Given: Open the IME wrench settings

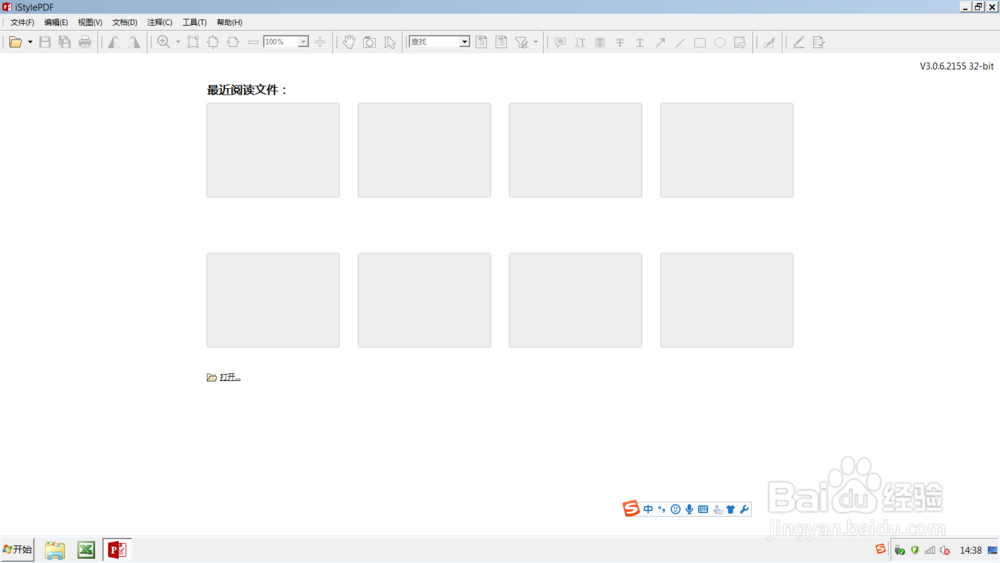Looking at the screenshot, I should pyautogui.click(x=744, y=509).
